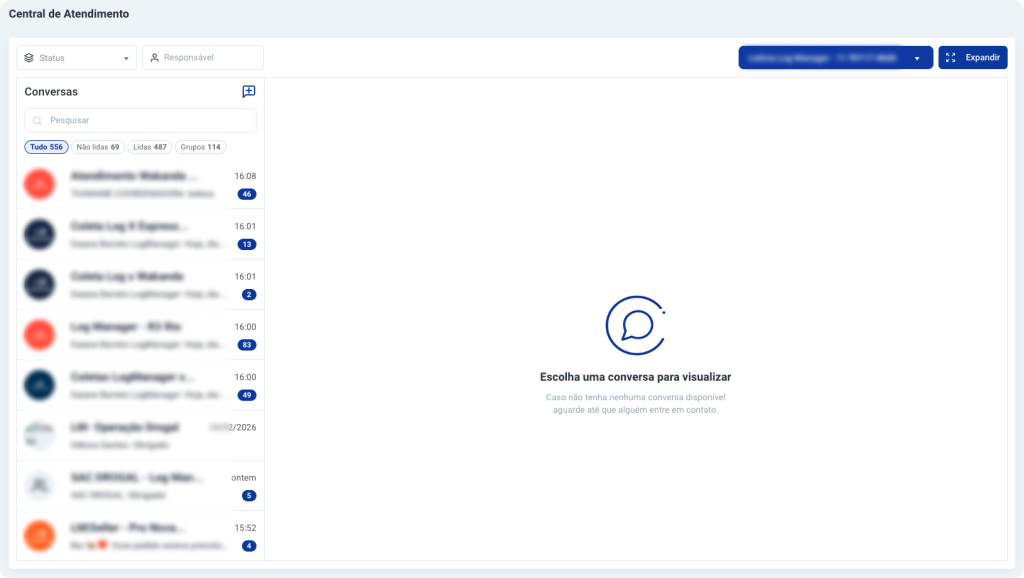Screen dimensions: 1024x578
Task: Filter conversations by Não lidas 69
Action: pyautogui.click(x=98, y=147)
